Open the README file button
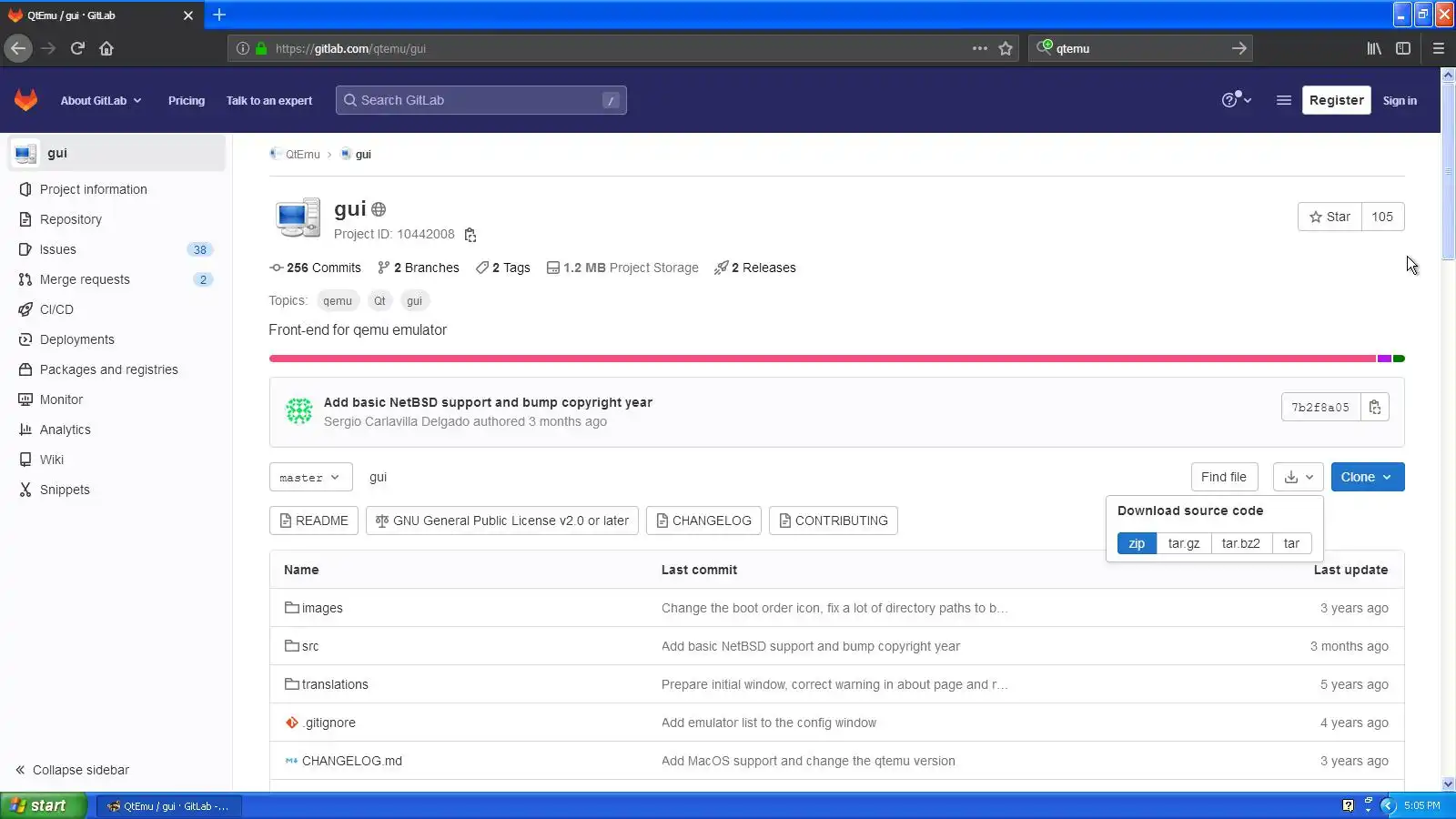 click(314, 521)
